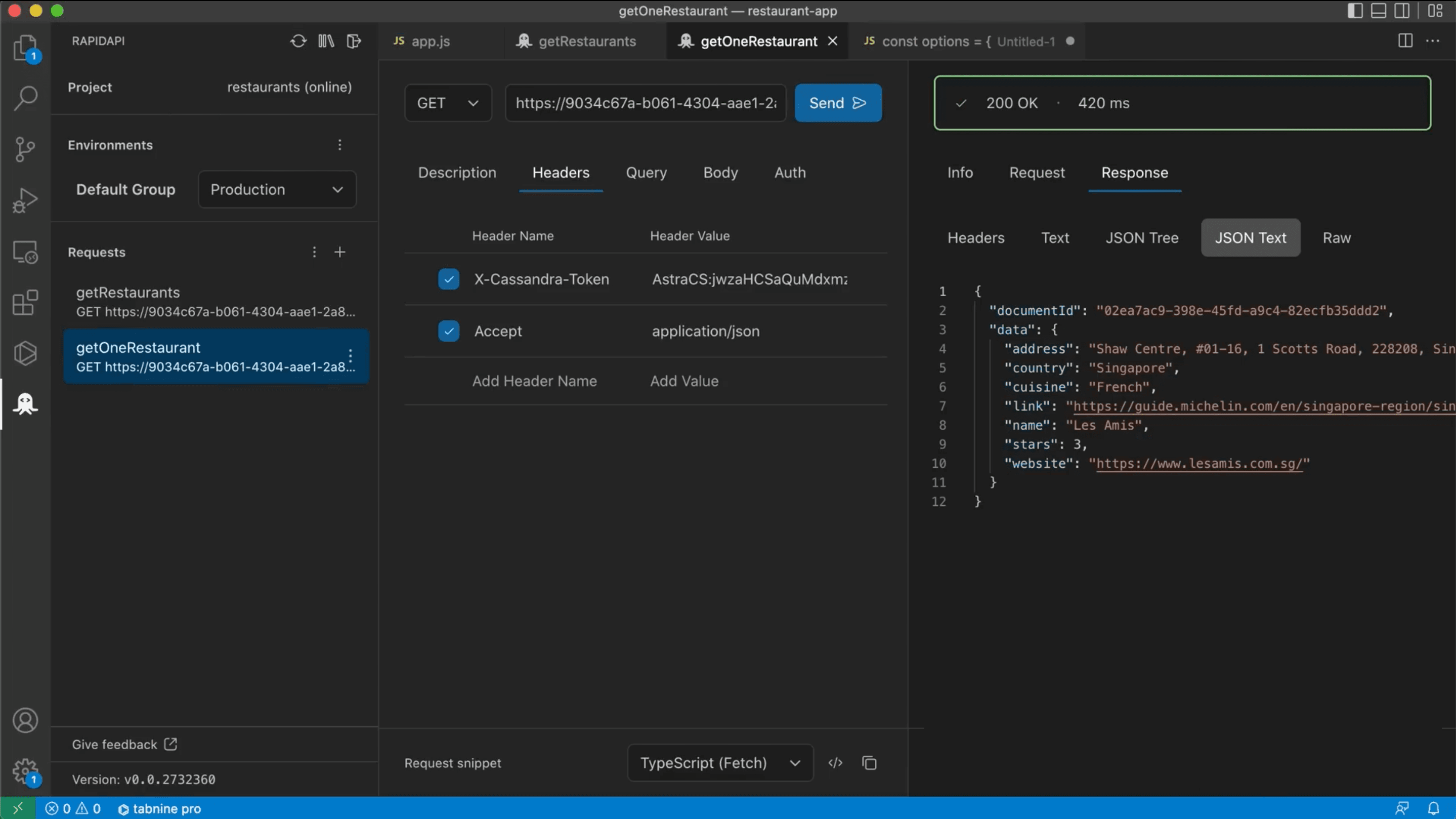Open Environments more options menu
Viewport: 1456px width, 819px height.
point(339,145)
